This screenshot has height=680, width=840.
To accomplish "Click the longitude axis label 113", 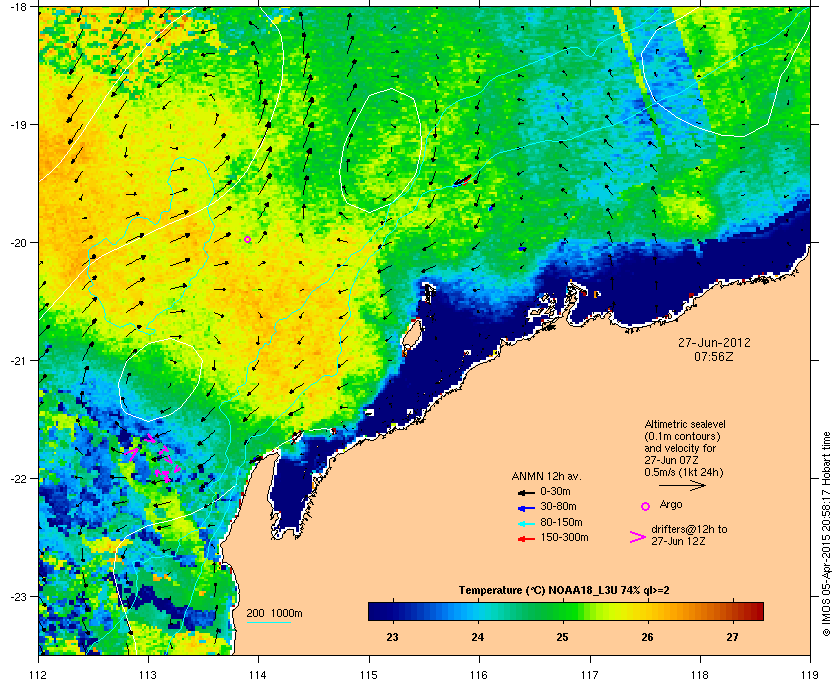I will 148,674.
